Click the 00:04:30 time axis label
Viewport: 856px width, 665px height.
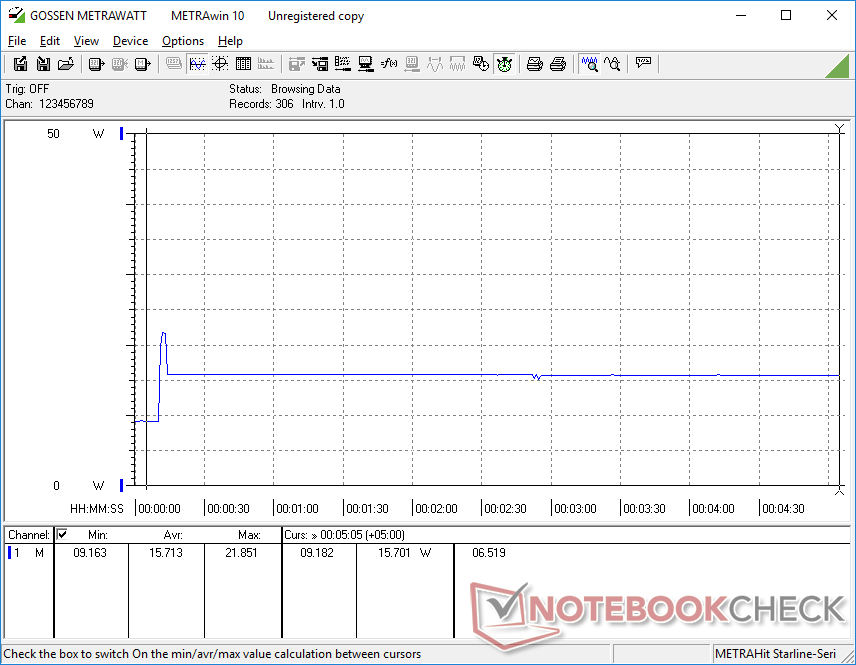[x=783, y=508]
